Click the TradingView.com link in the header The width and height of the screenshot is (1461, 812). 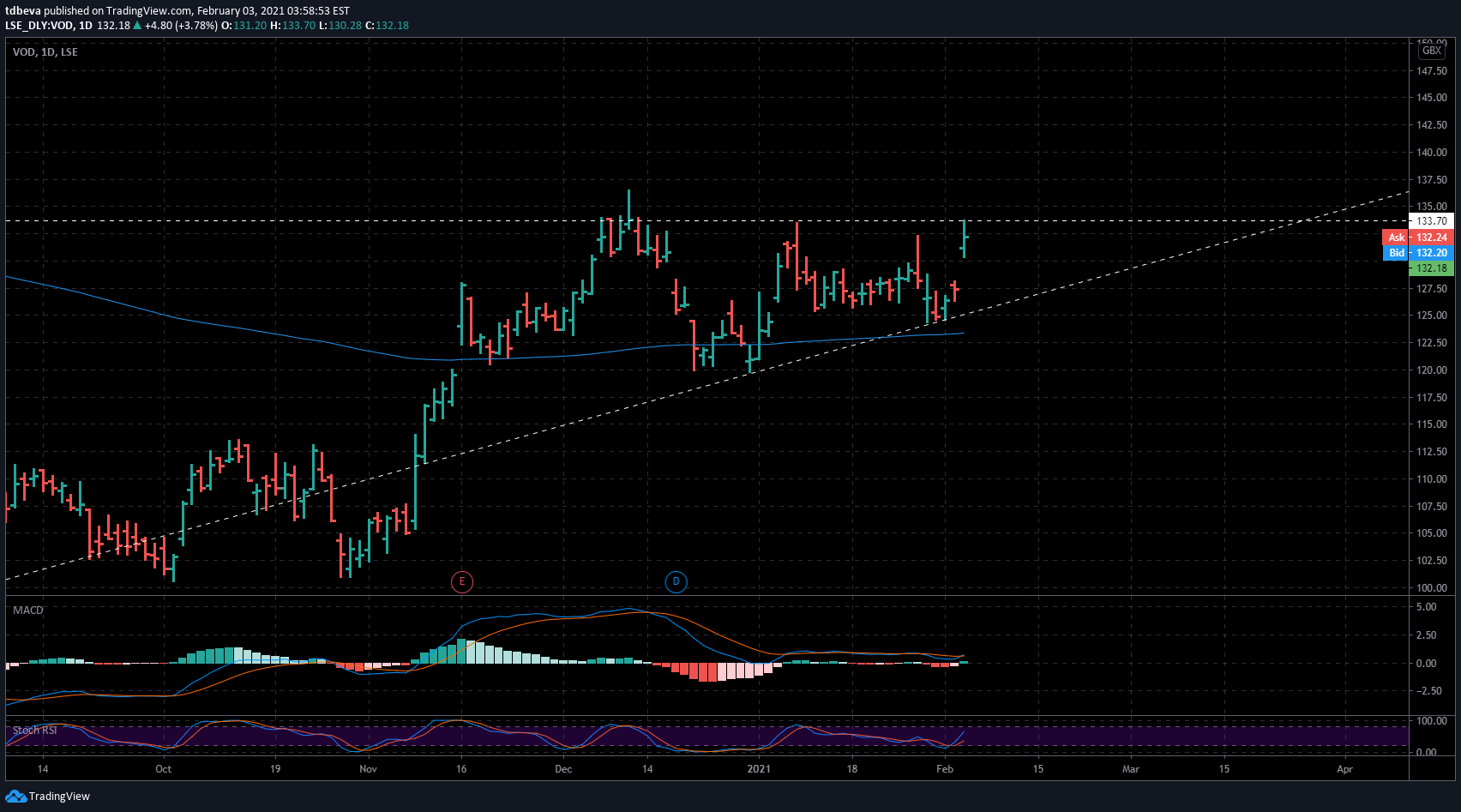click(145, 9)
